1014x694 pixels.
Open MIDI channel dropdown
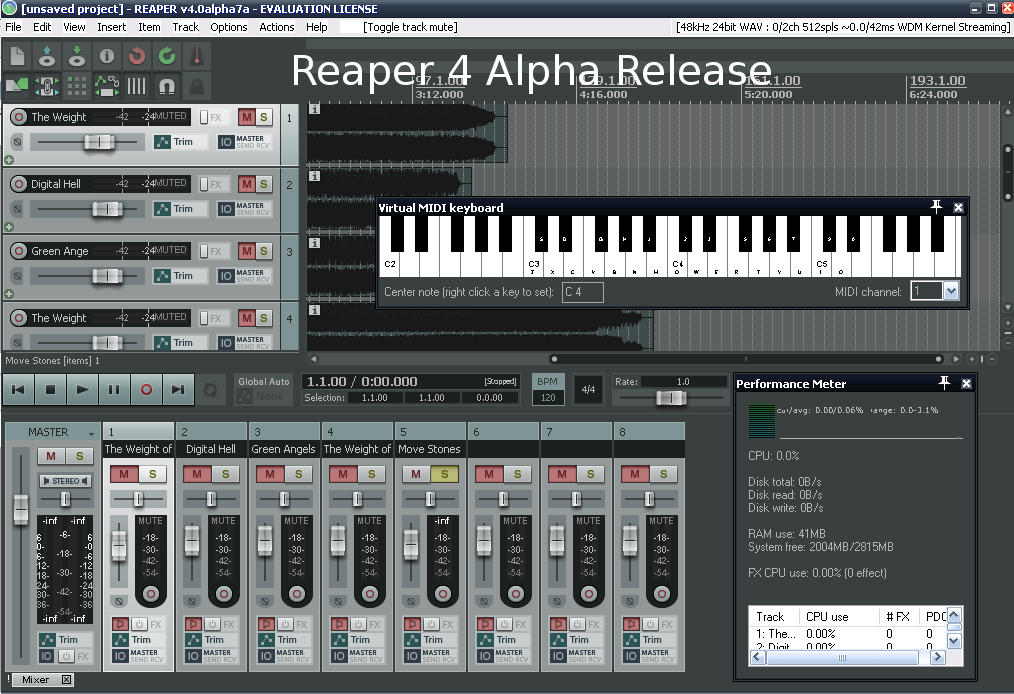click(951, 291)
